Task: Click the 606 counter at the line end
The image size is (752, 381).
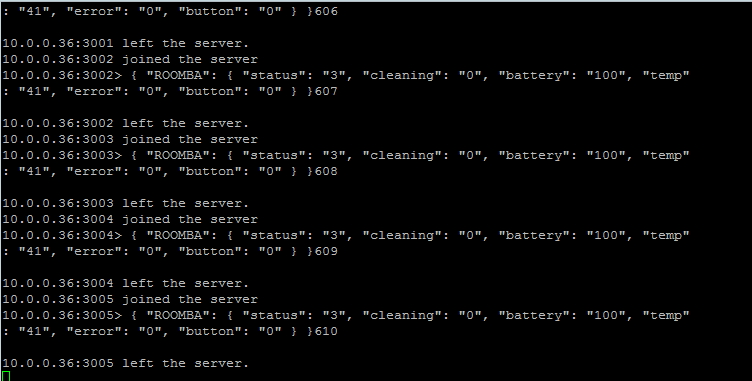Action: pos(326,11)
